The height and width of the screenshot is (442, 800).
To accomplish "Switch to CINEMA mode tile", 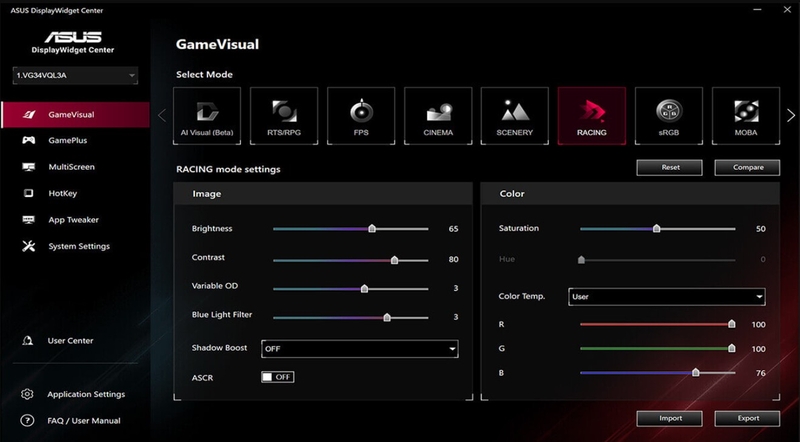I will (x=438, y=116).
